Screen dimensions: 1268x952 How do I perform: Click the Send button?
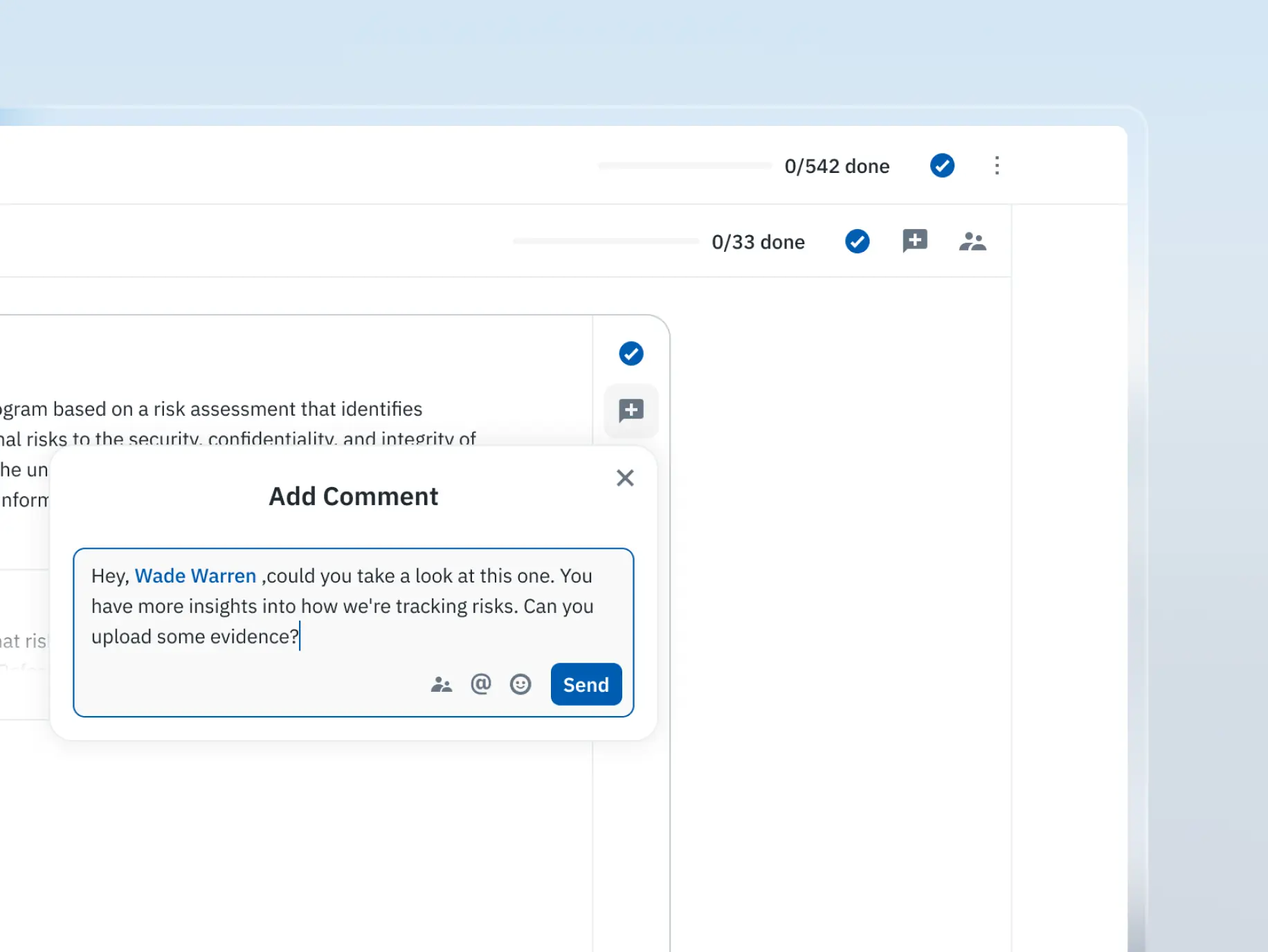[586, 684]
